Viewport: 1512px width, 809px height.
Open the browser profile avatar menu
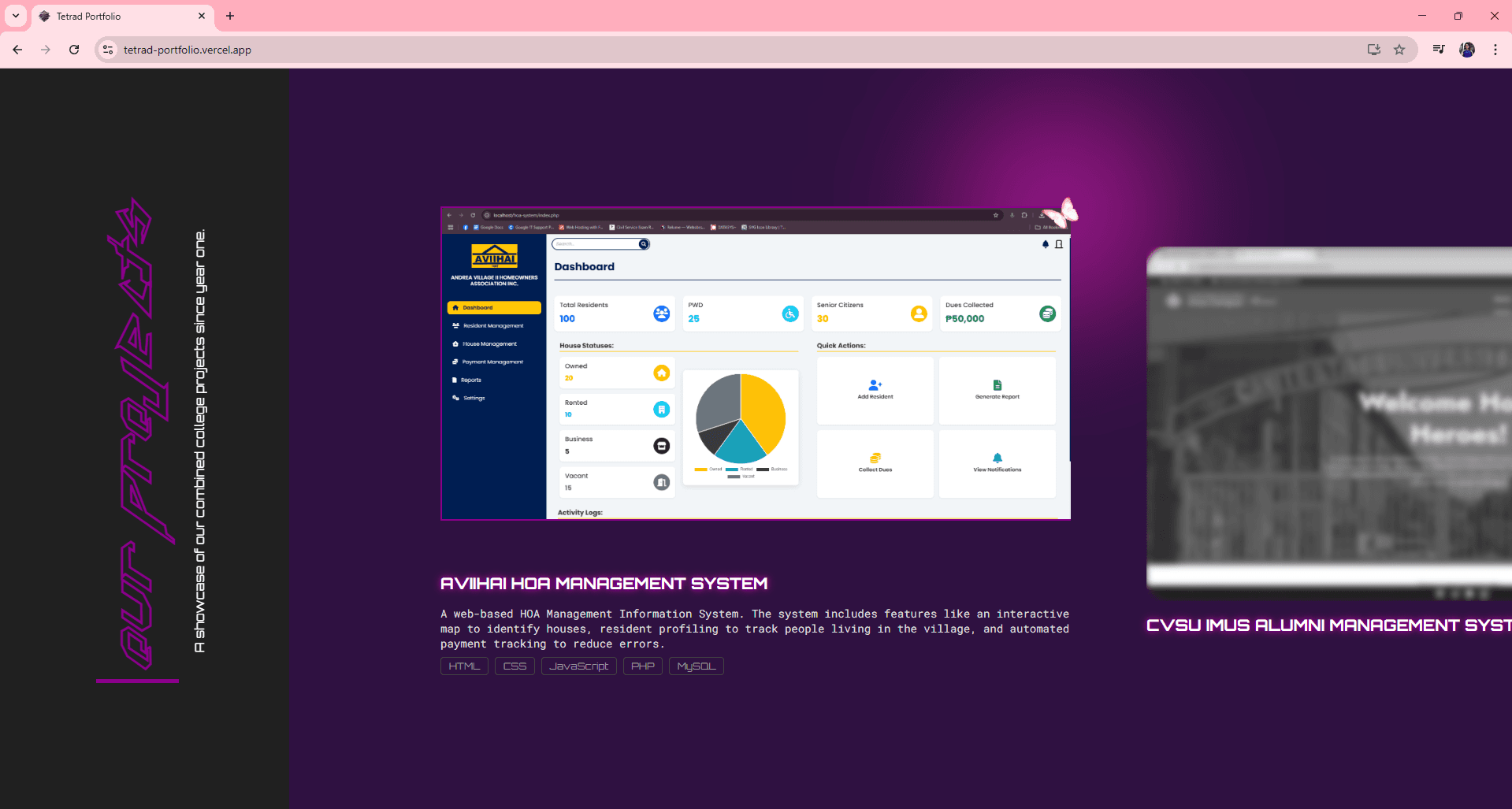pos(1467,50)
